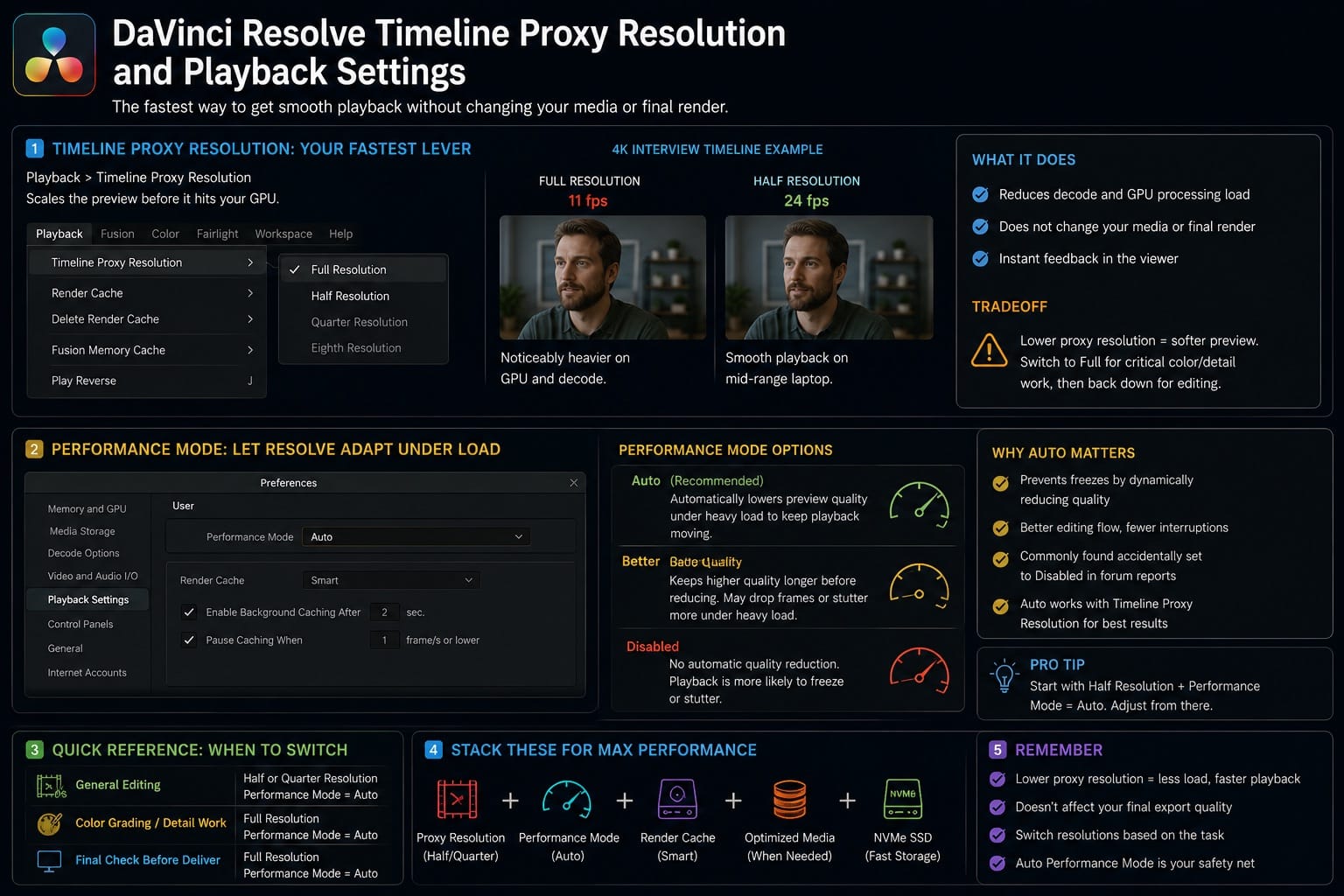Select Video and Audio I/O preferences
1344x896 pixels.
pos(93,576)
